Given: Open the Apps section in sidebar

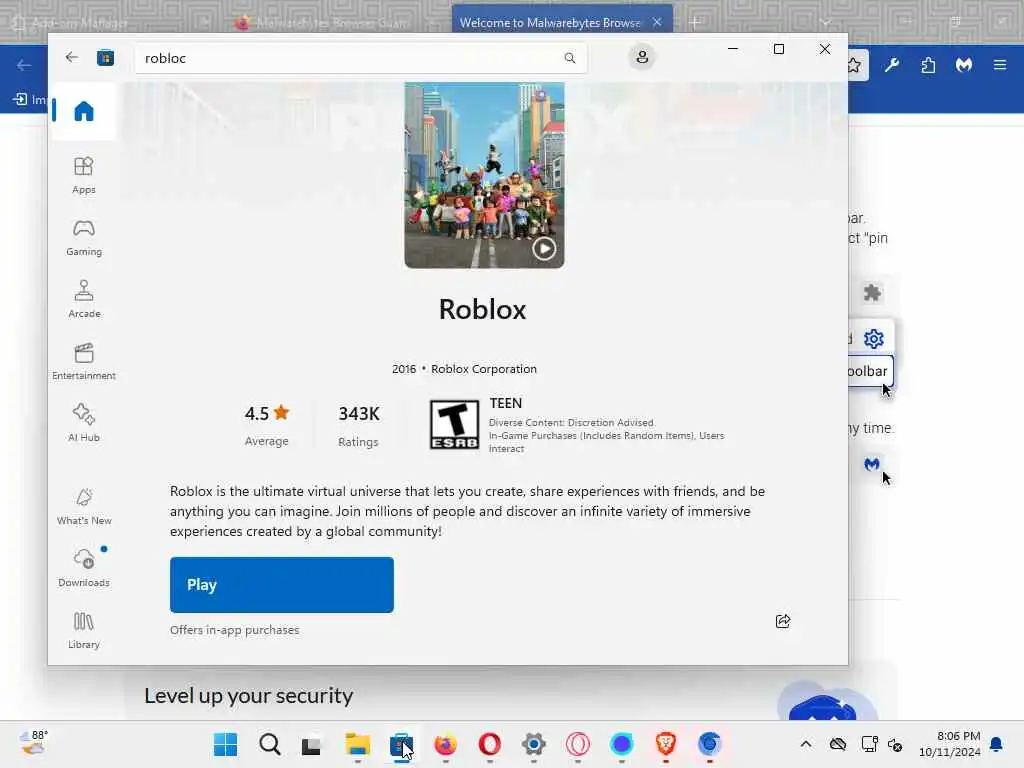Looking at the screenshot, I should tap(84, 175).
